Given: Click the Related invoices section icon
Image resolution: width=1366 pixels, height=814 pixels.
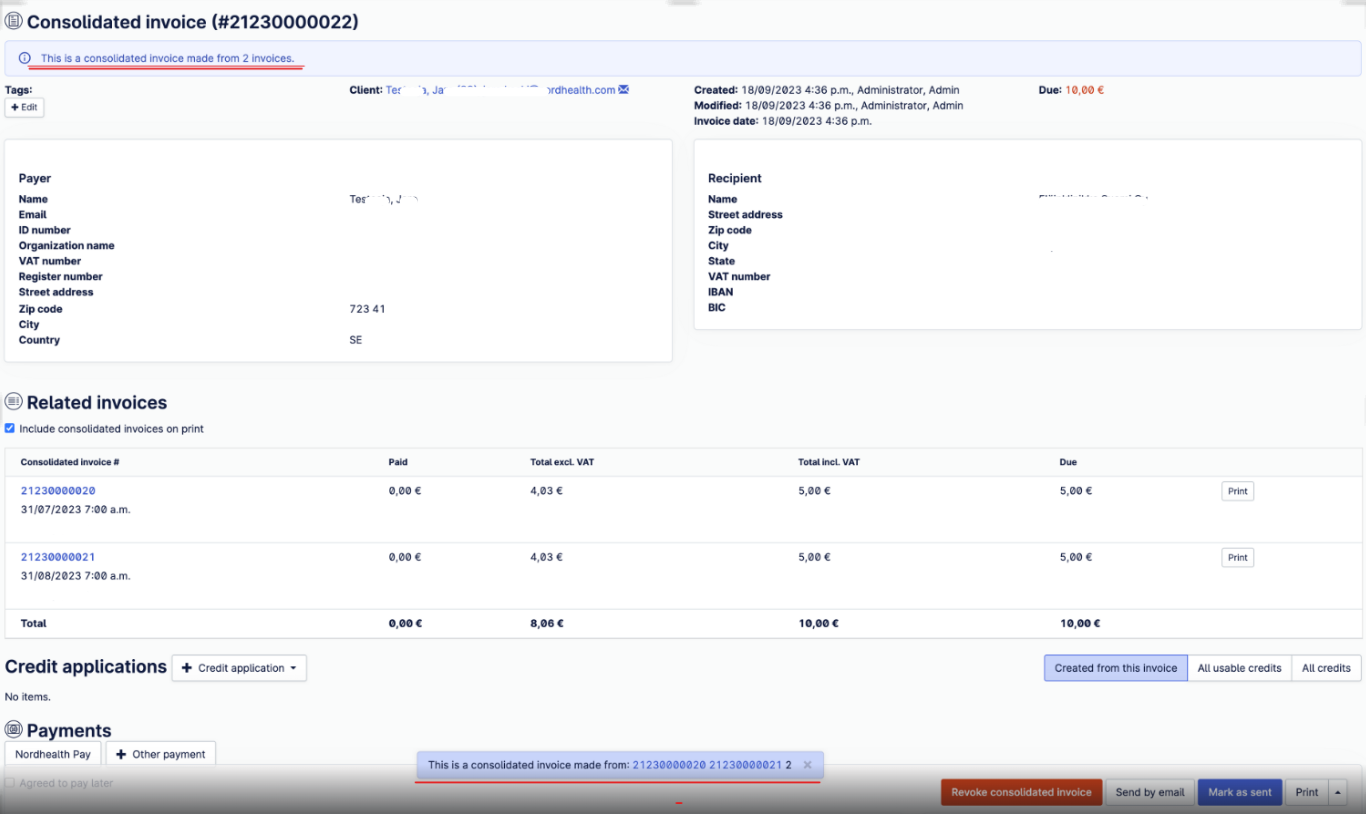Looking at the screenshot, I should [14, 402].
